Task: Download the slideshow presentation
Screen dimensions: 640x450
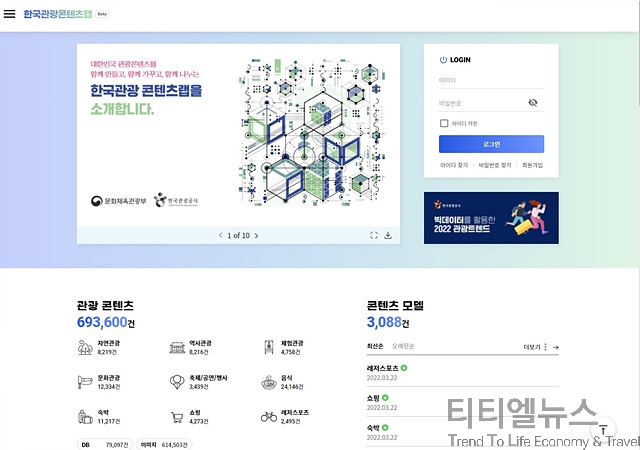Action: 388,235
